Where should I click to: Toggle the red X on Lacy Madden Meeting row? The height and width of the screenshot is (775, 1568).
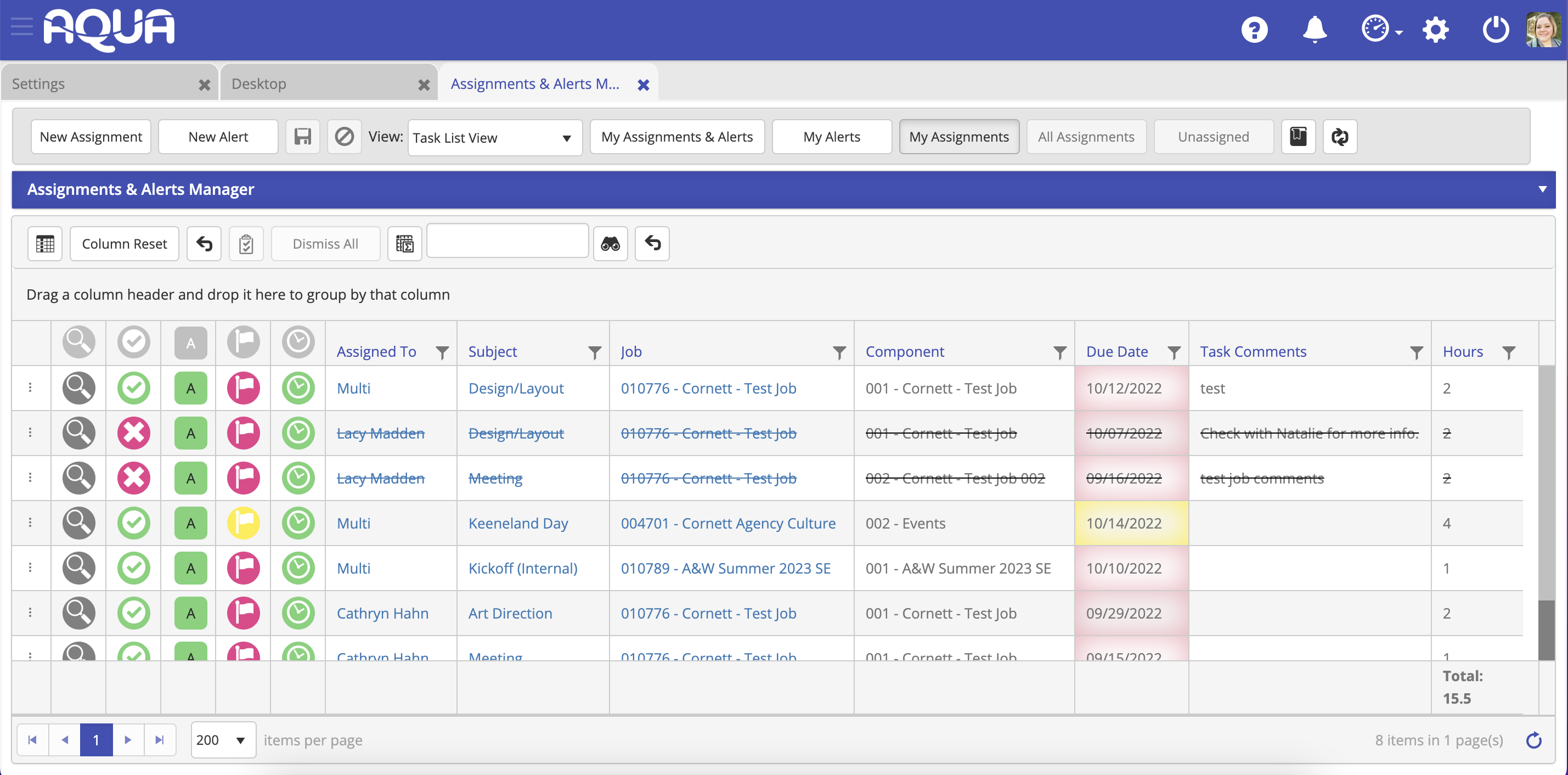pyautogui.click(x=133, y=478)
